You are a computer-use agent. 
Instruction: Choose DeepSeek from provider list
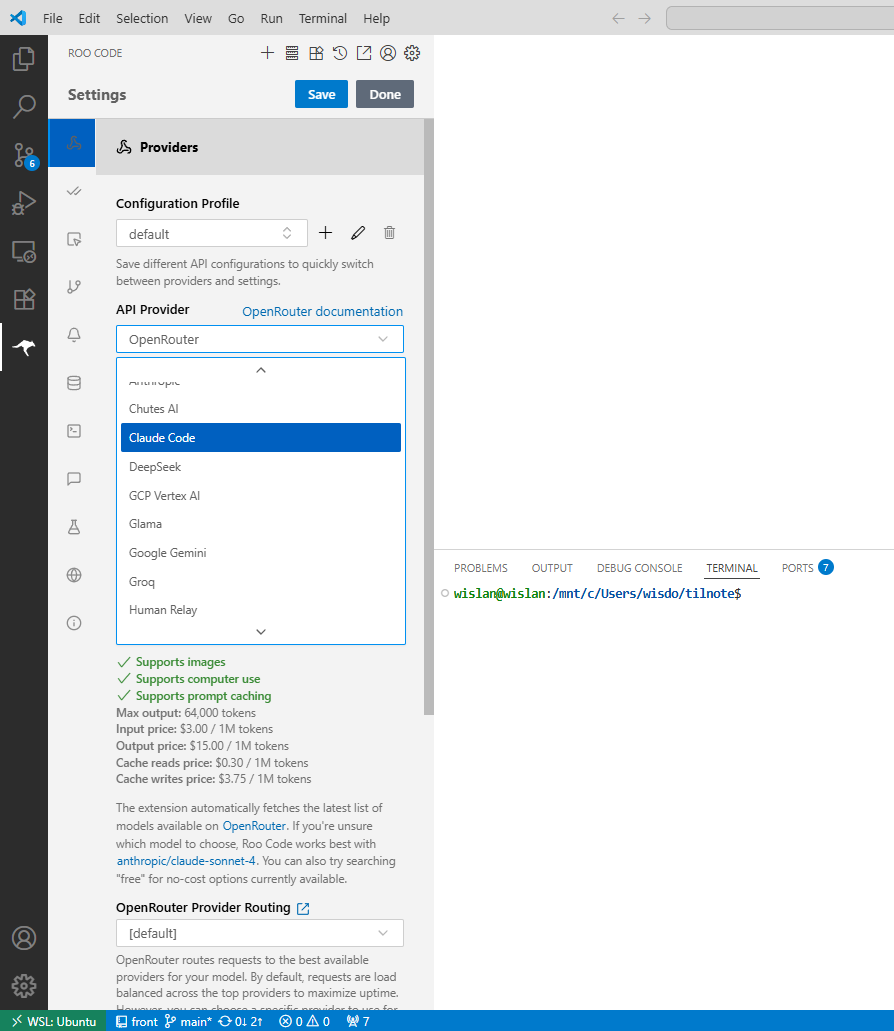(261, 467)
